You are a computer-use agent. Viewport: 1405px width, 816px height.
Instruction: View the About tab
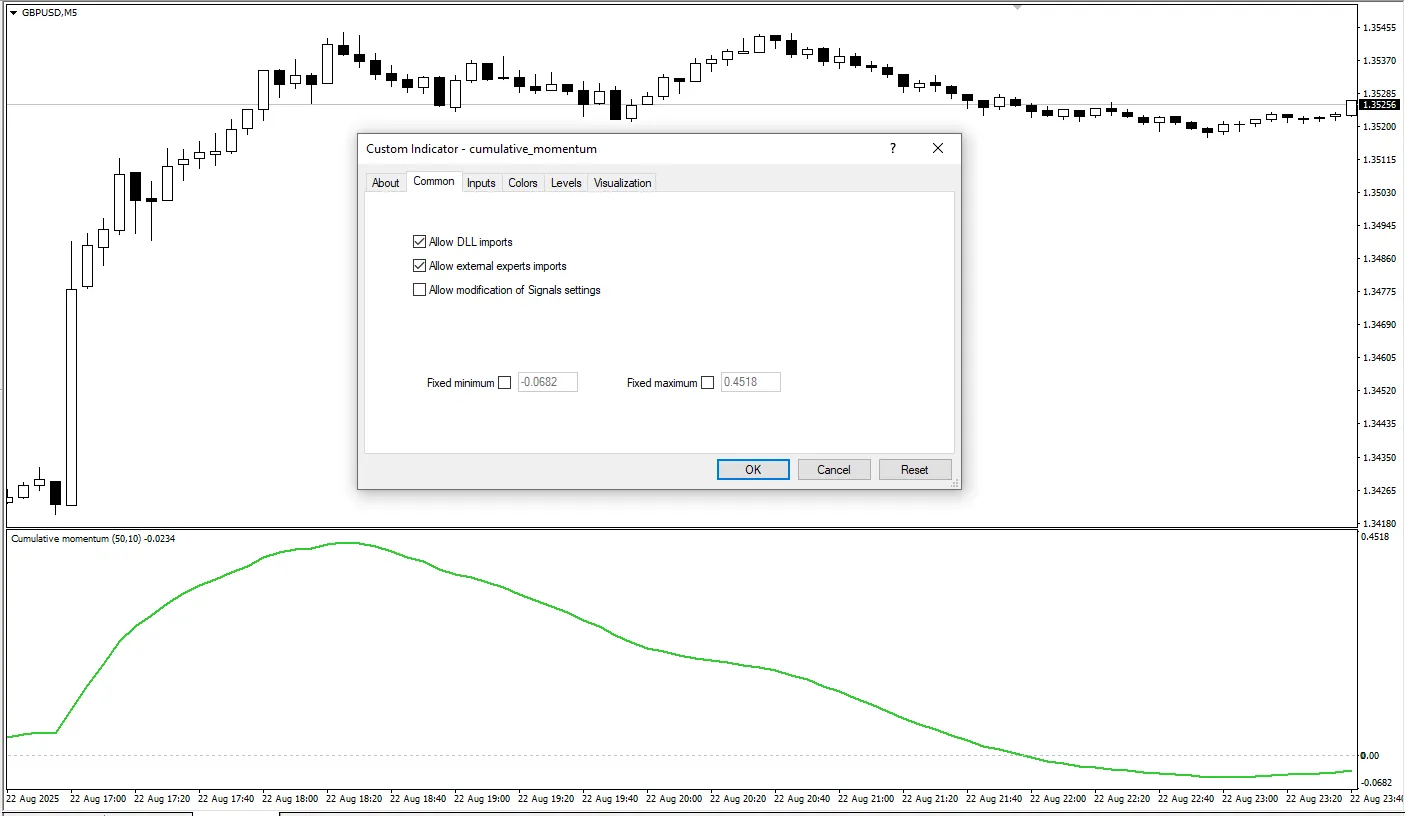(x=386, y=182)
